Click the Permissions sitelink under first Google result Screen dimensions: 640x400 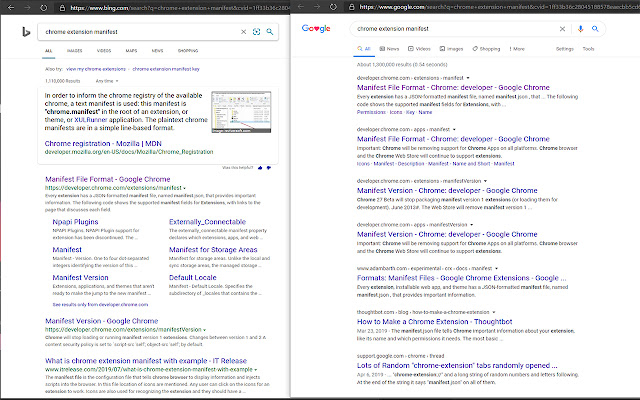[371, 112]
